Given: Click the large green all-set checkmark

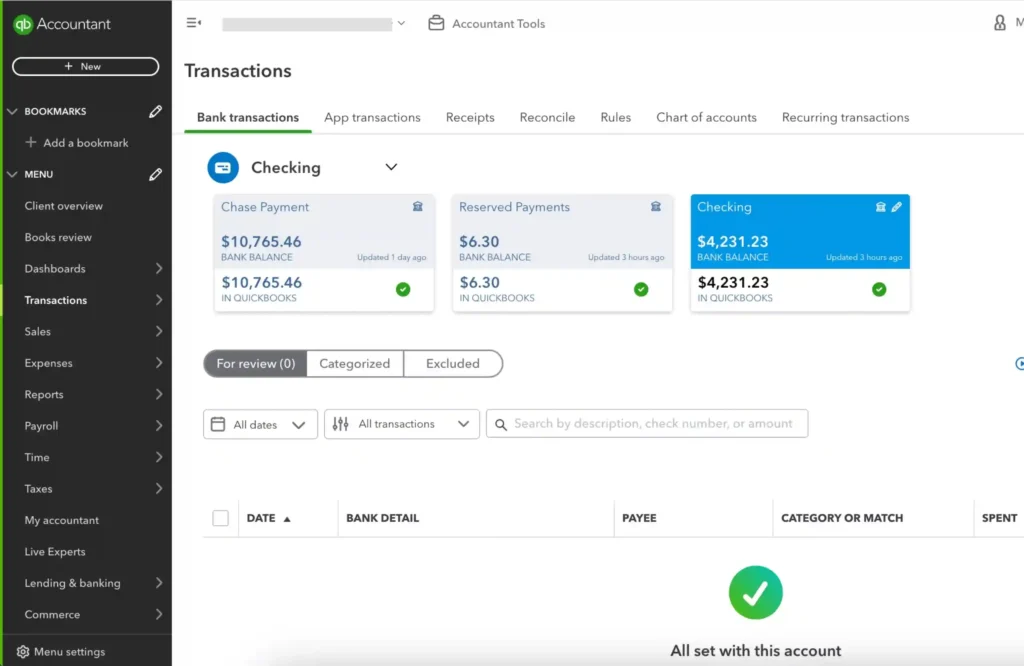Looking at the screenshot, I should (x=756, y=593).
